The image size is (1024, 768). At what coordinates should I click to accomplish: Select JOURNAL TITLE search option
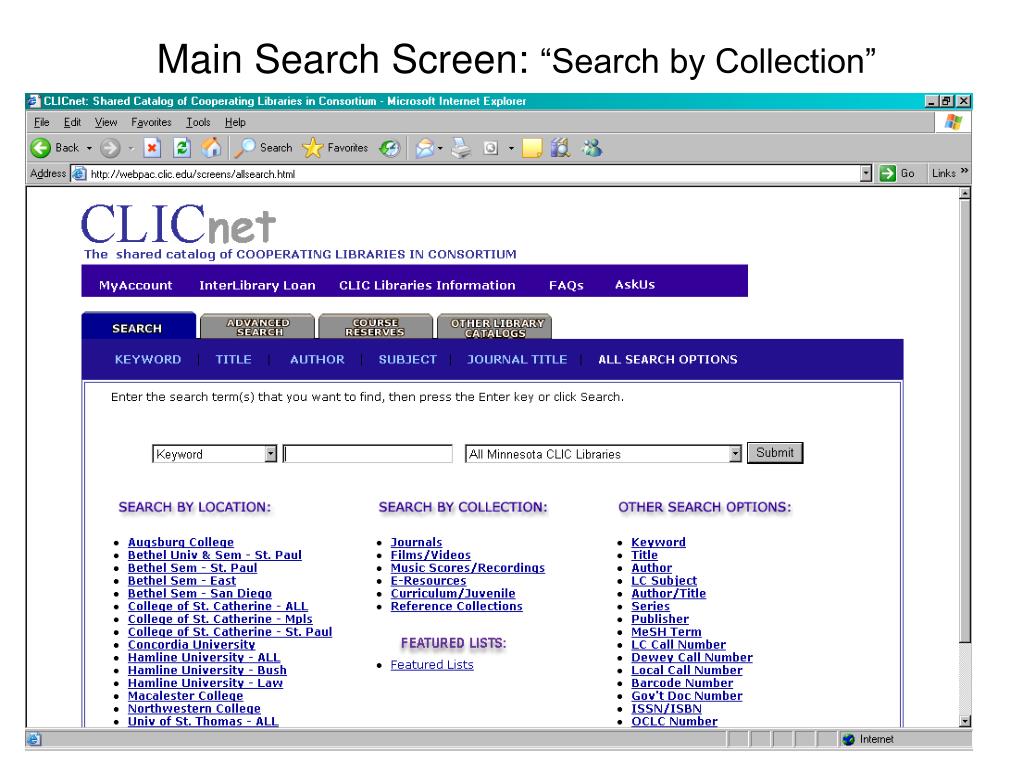pos(517,359)
